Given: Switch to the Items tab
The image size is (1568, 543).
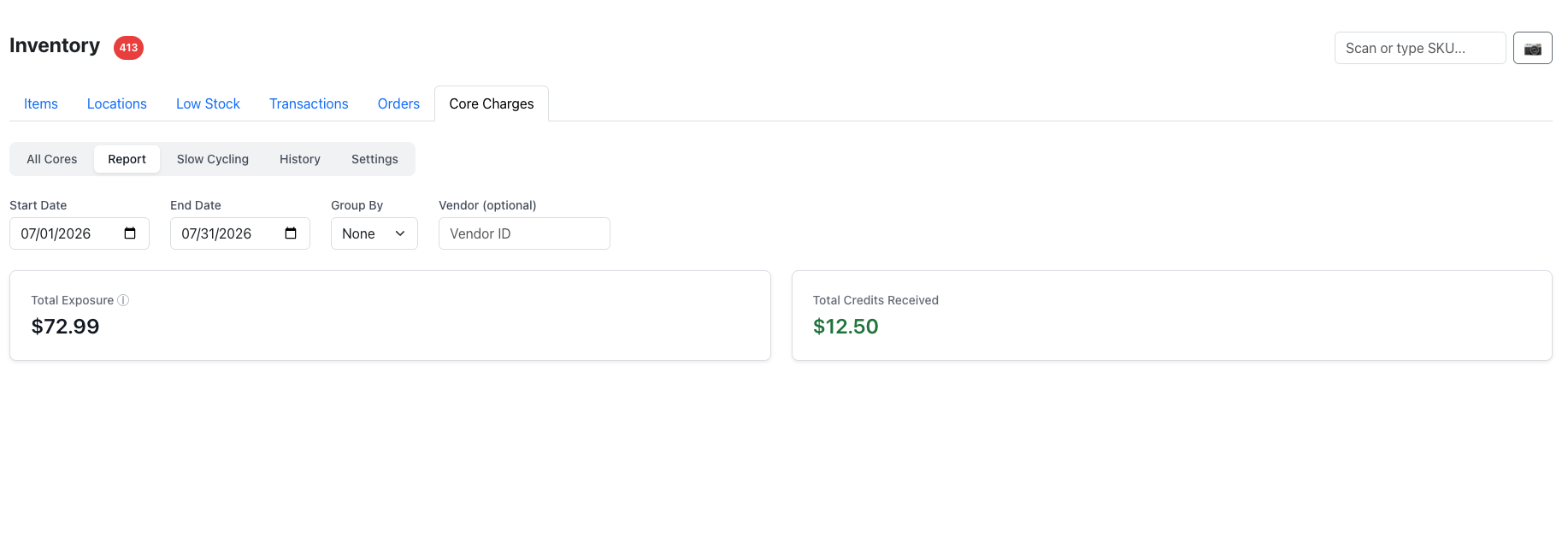Looking at the screenshot, I should coord(41,103).
